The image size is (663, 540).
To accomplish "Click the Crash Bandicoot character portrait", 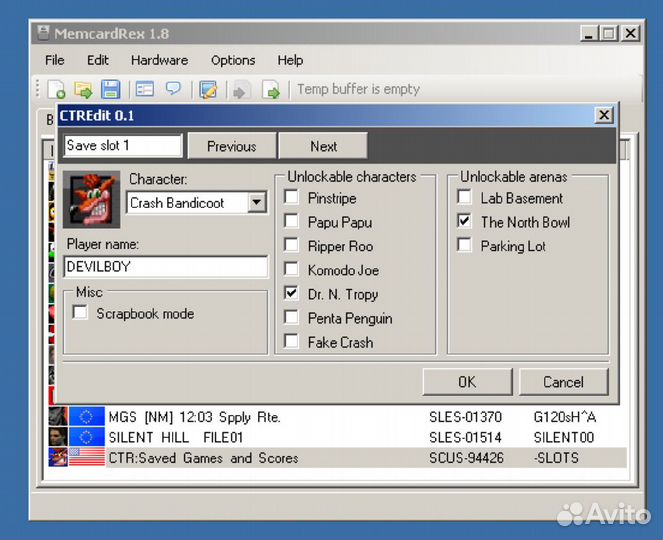I will click(x=91, y=199).
